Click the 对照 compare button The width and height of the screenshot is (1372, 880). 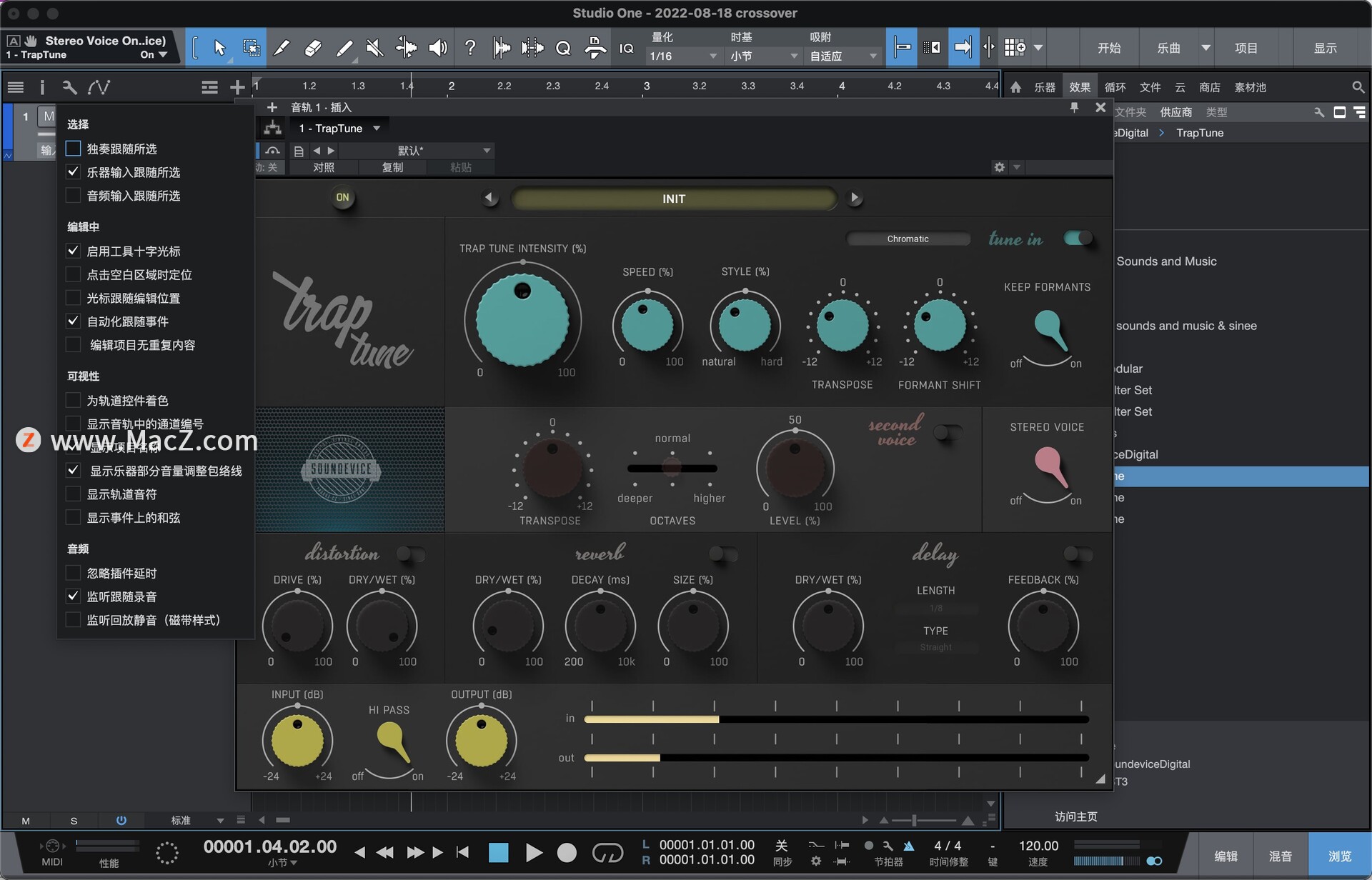tap(324, 167)
